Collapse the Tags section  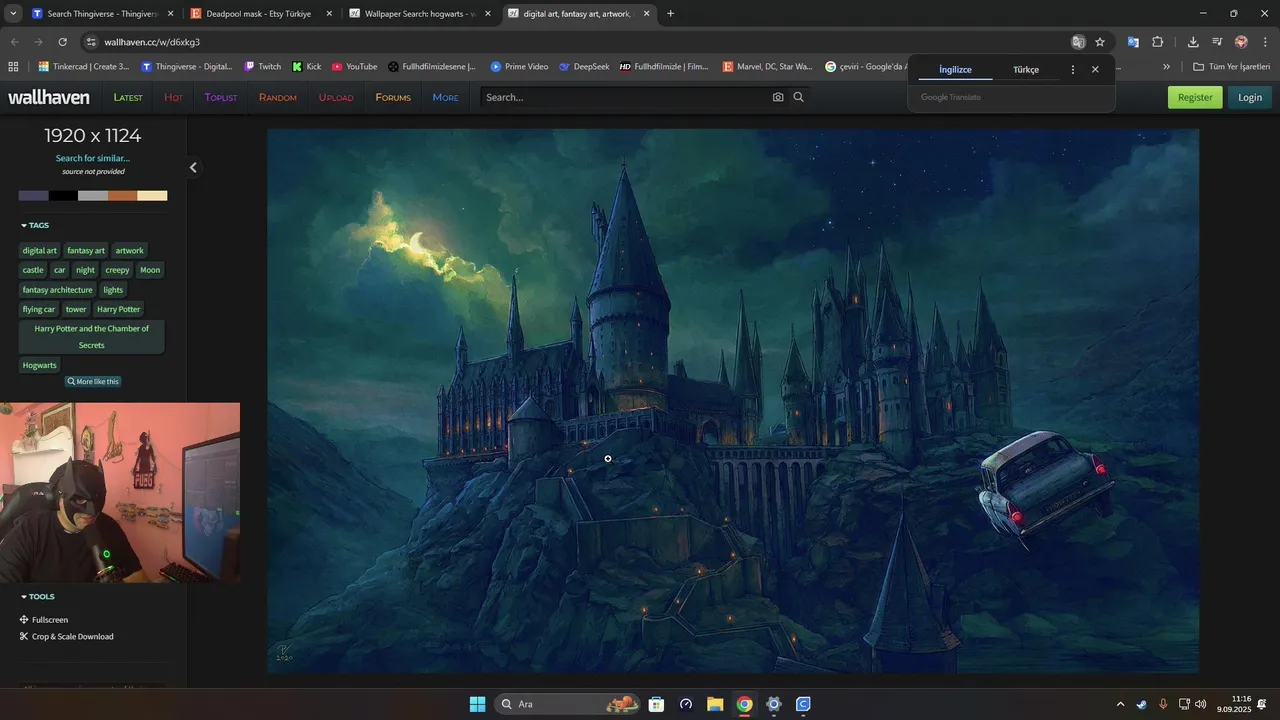click(35, 225)
